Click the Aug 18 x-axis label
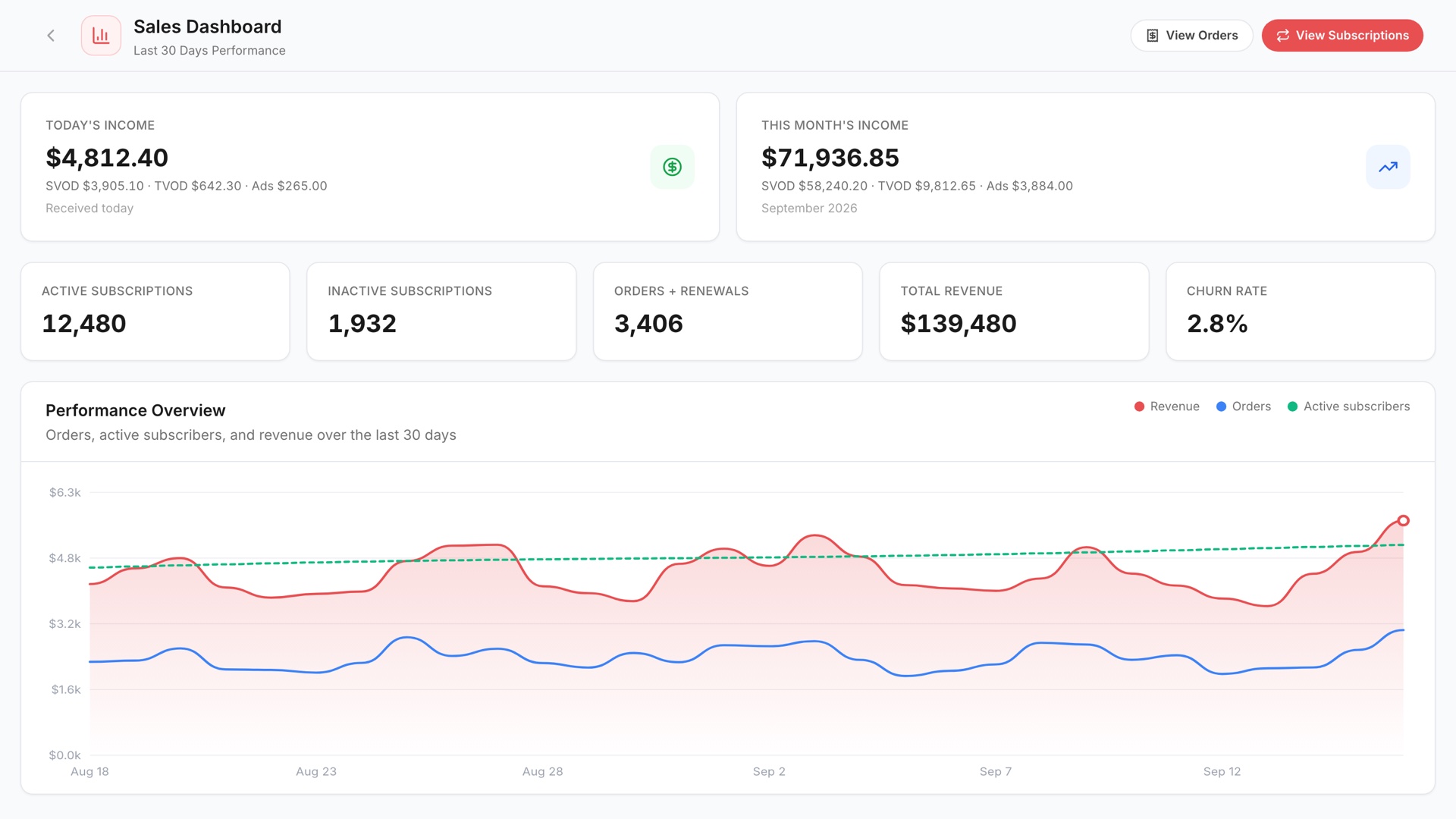The image size is (1456, 819). pyautogui.click(x=89, y=771)
